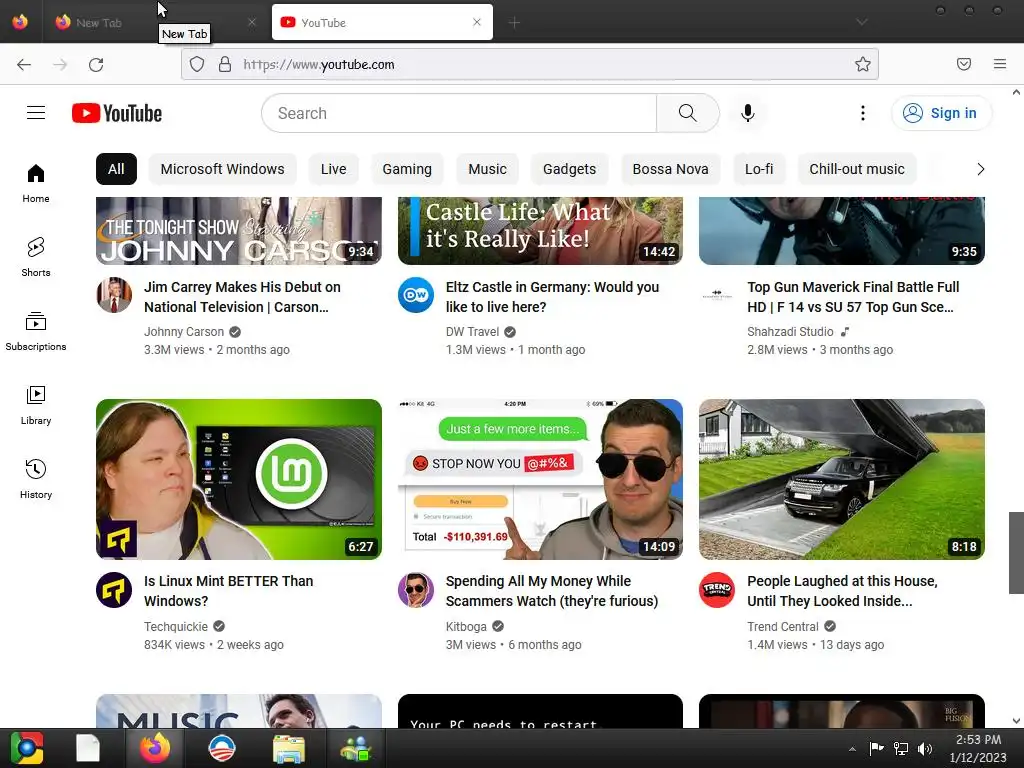Start voice search with microphone icon
Viewport: 1024px width, 768px height.
(748, 113)
